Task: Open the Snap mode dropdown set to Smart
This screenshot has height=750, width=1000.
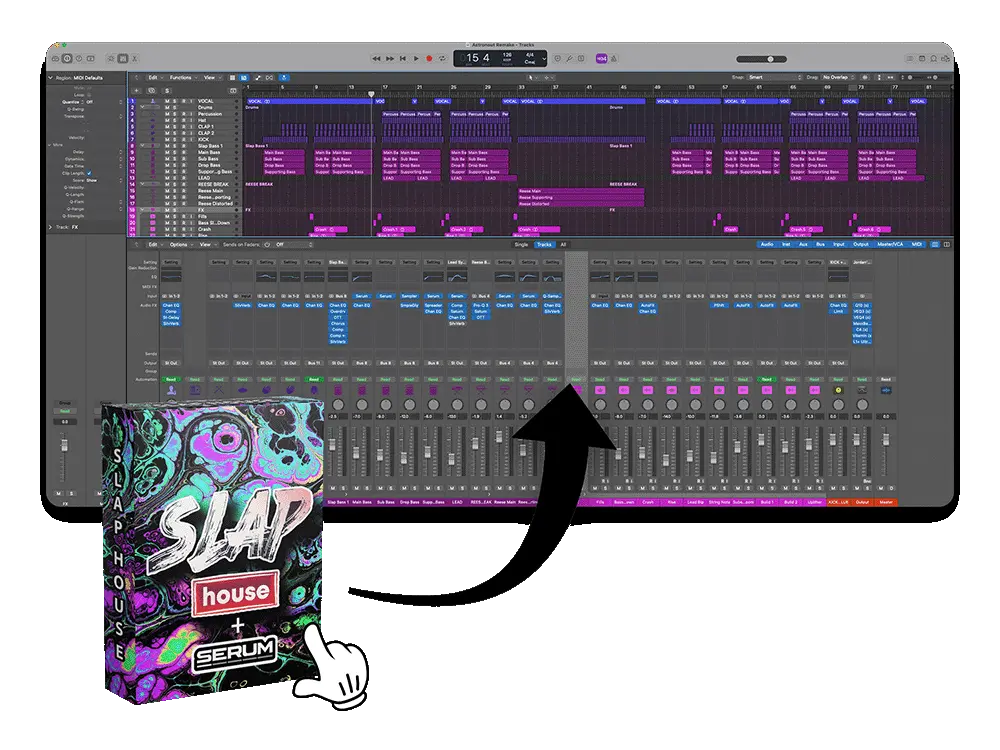Action: (772, 75)
